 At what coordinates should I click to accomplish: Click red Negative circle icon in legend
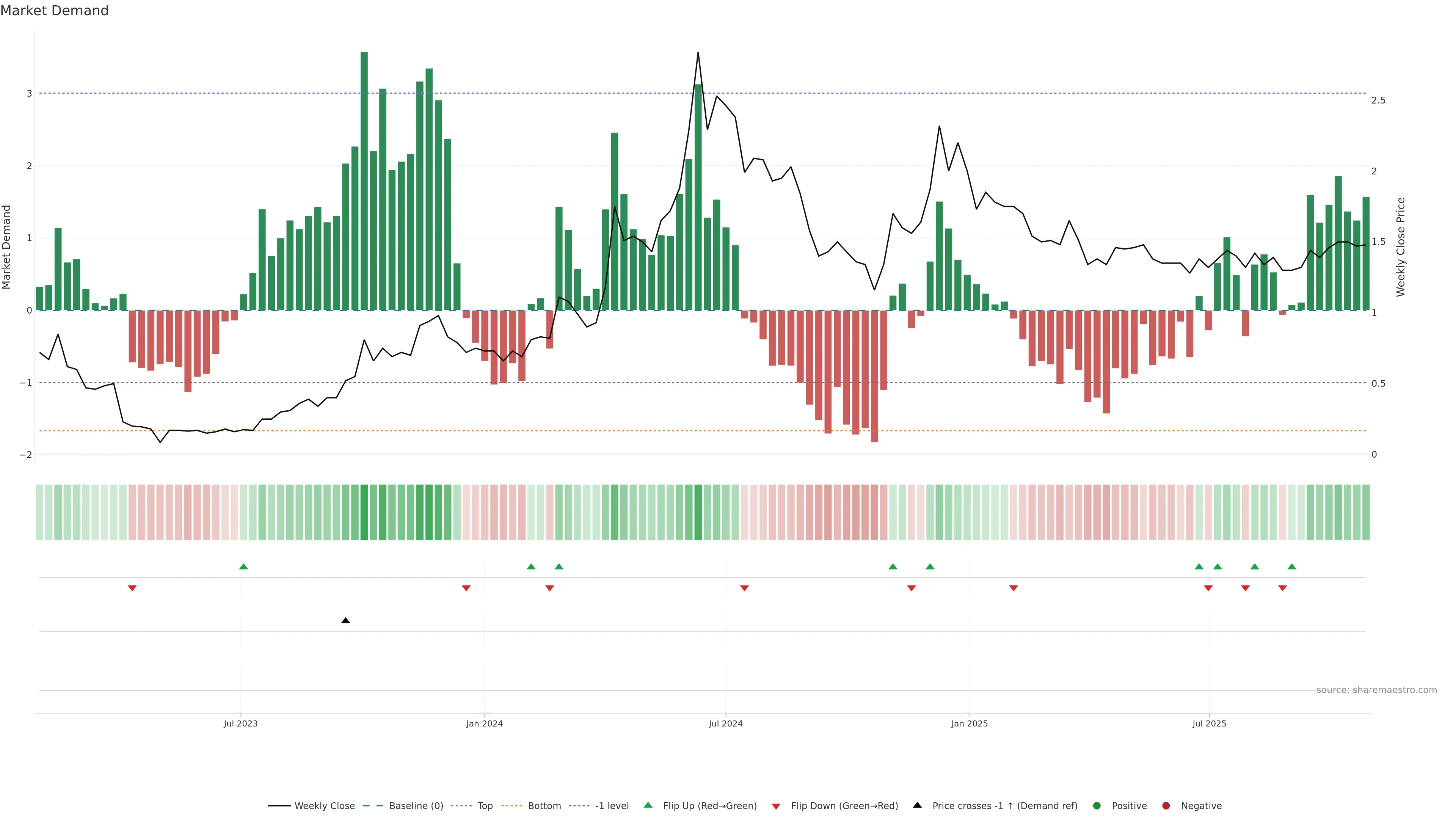[1166, 806]
